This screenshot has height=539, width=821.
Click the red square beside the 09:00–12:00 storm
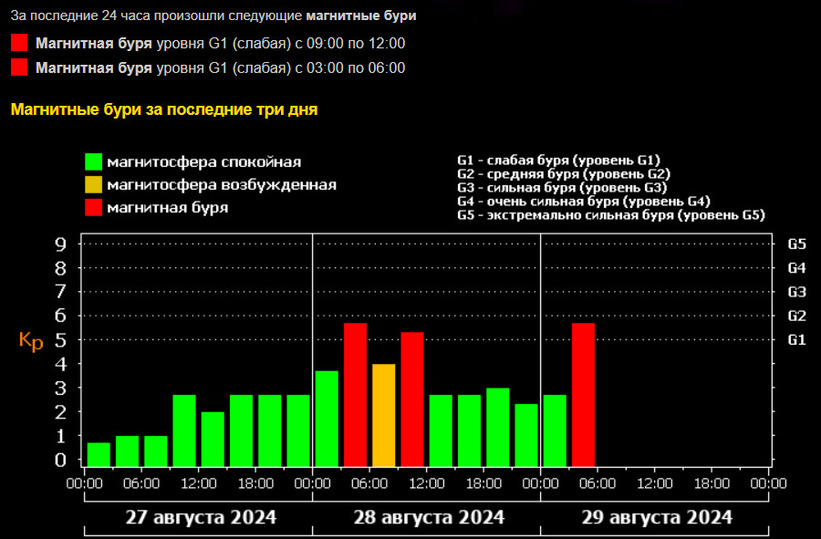click(x=19, y=43)
